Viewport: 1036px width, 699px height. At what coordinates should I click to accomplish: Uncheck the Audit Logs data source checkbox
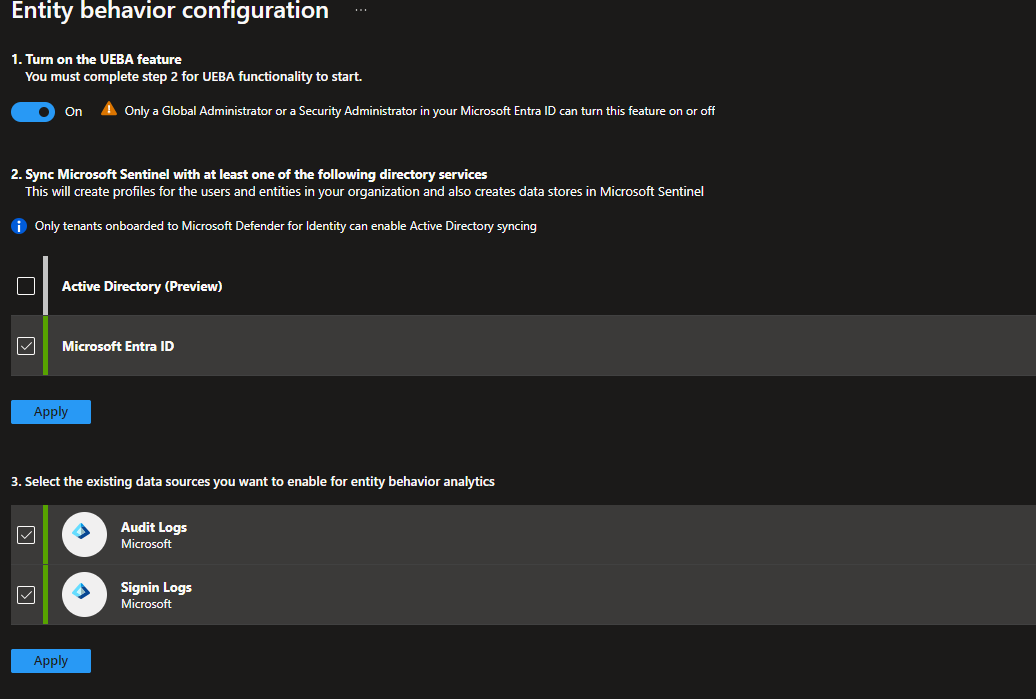coord(26,534)
